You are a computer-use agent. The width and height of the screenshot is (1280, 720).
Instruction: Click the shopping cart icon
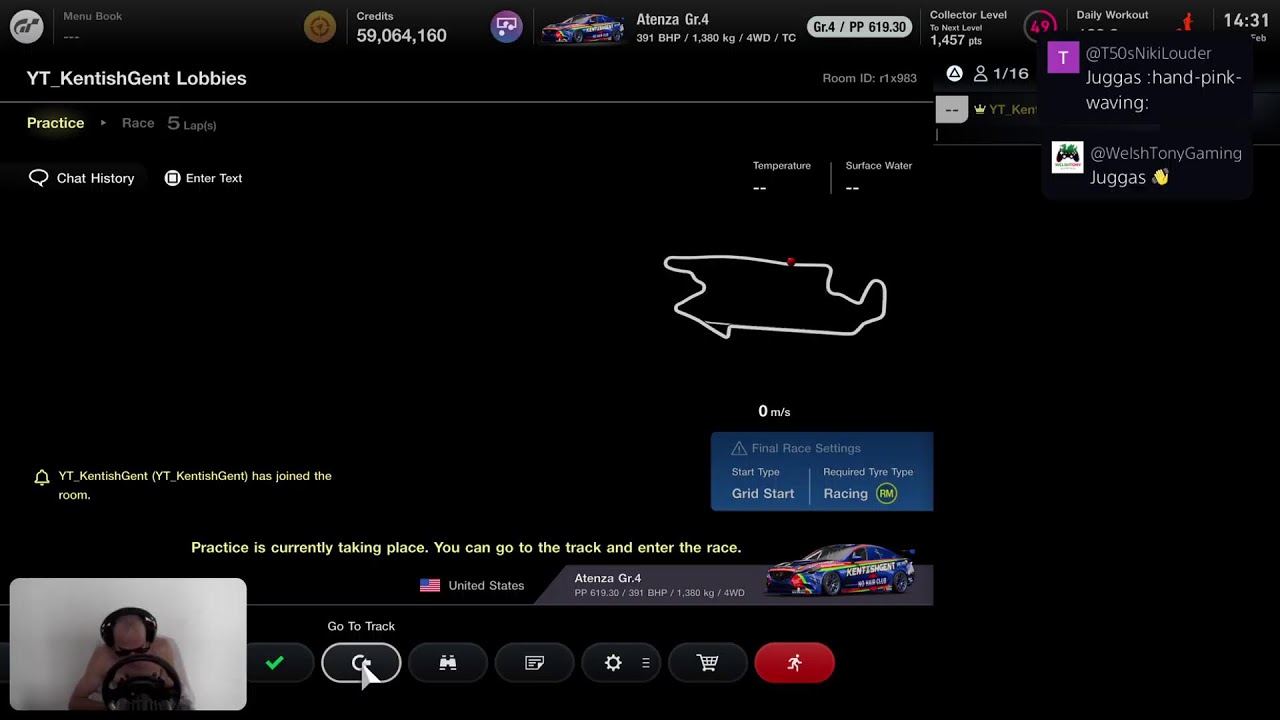708,663
